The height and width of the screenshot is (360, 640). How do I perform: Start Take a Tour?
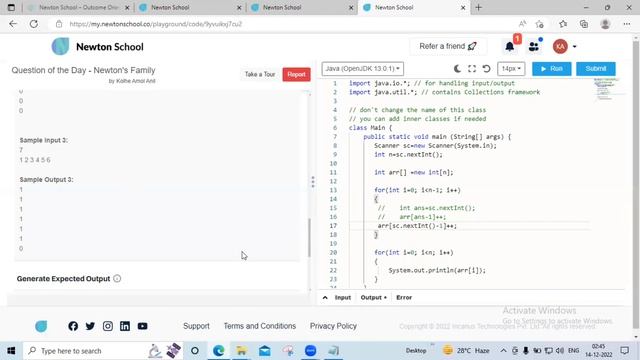pos(260,74)
